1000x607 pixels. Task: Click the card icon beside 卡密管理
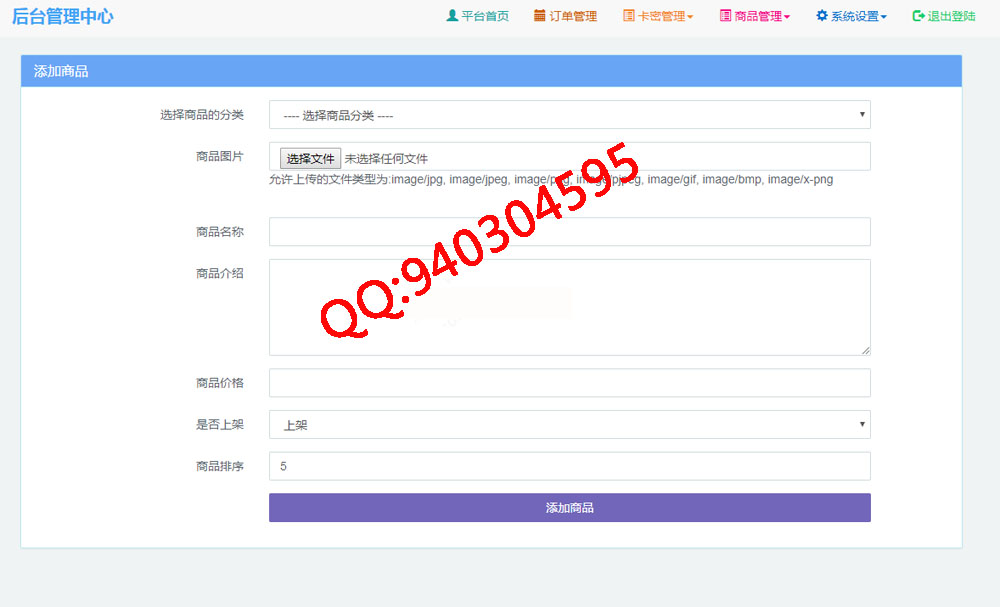click(x=628, y=16)
